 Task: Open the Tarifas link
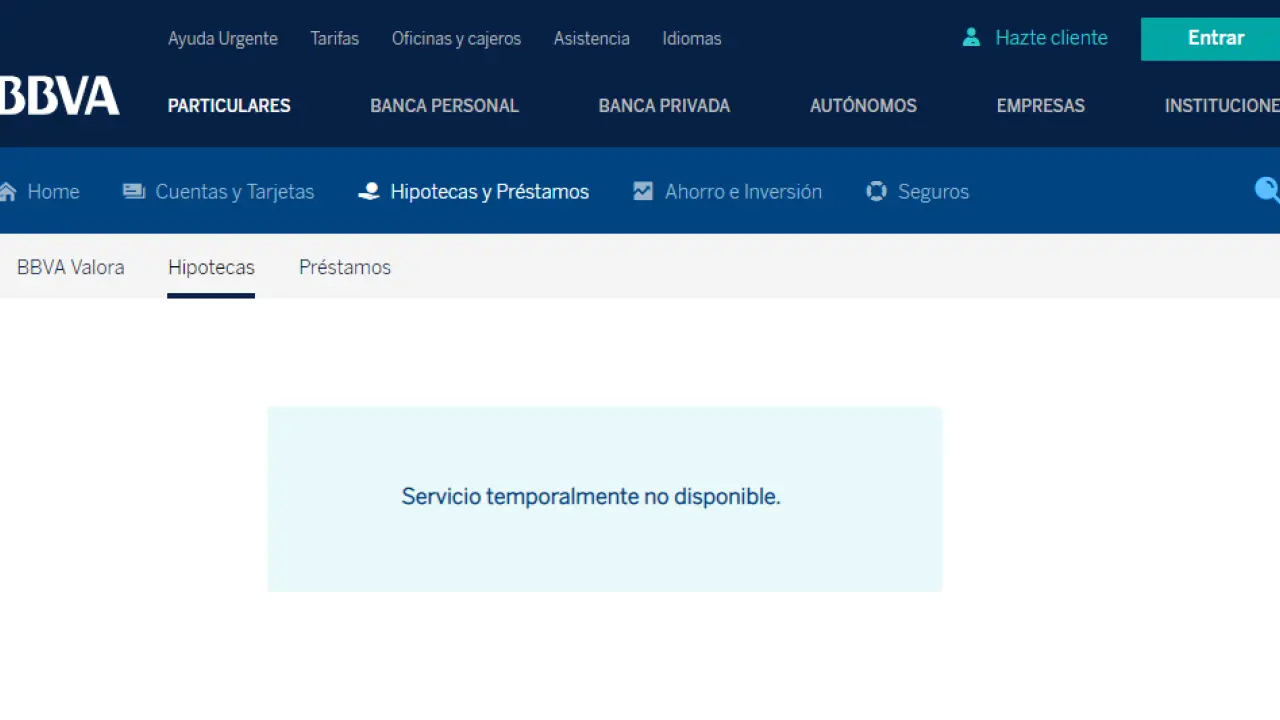click(334, 39)
